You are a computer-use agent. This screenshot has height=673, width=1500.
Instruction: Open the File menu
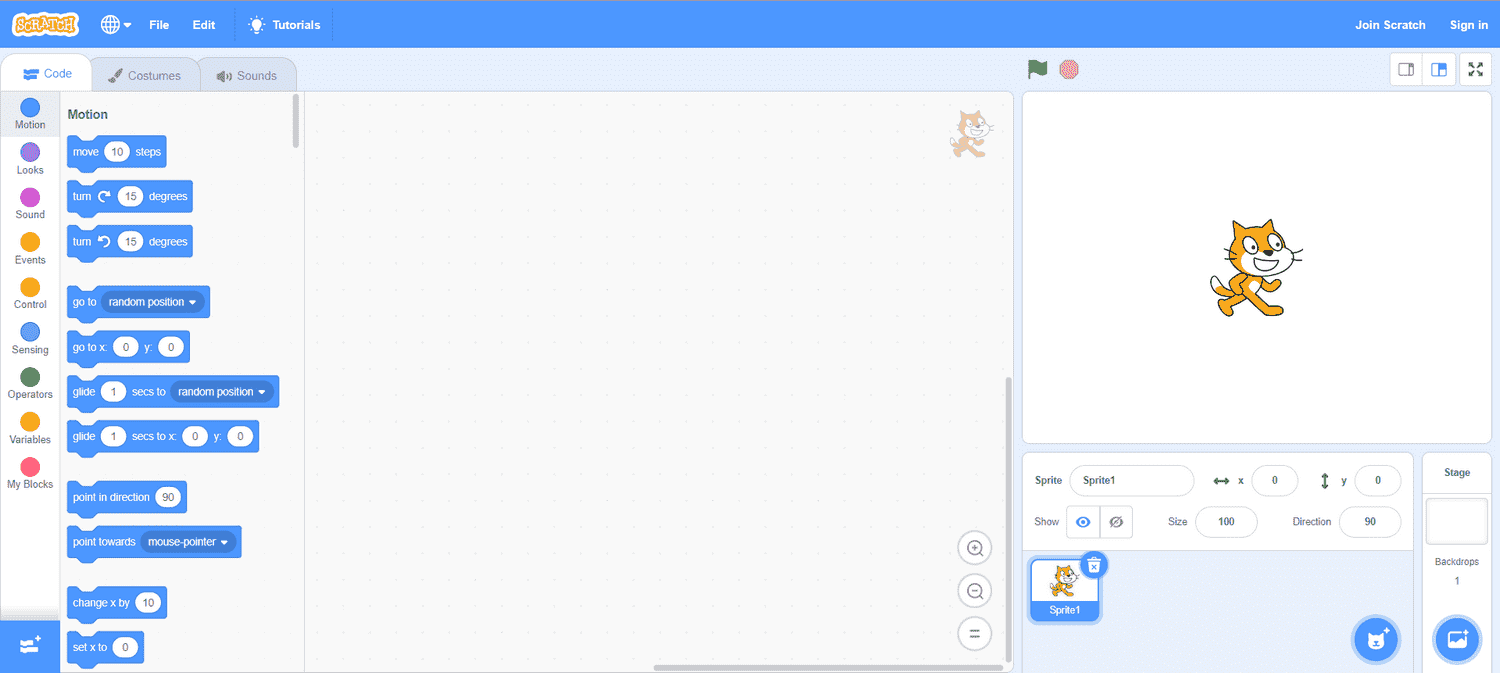159,25
